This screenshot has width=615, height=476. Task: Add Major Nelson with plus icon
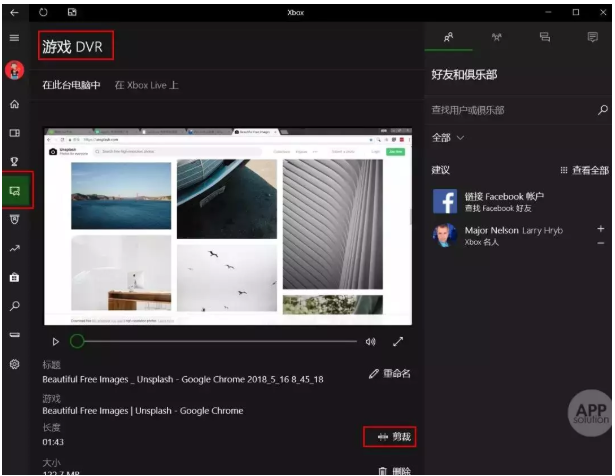pos(600,228)
